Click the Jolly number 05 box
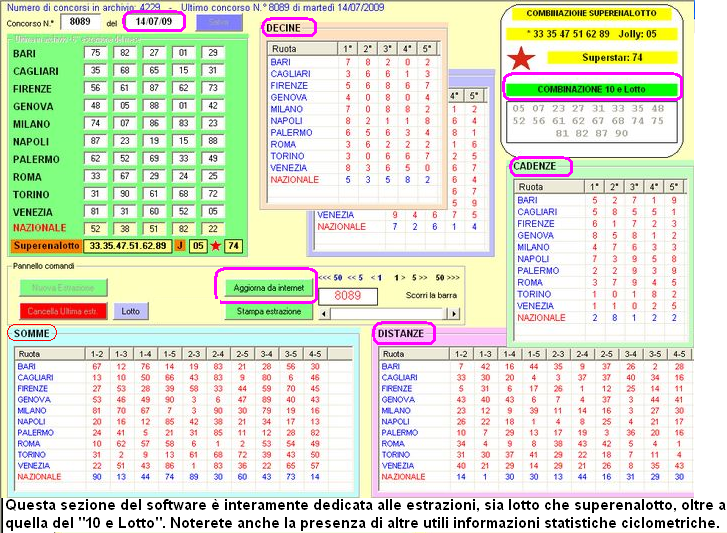 coord(198,246)
